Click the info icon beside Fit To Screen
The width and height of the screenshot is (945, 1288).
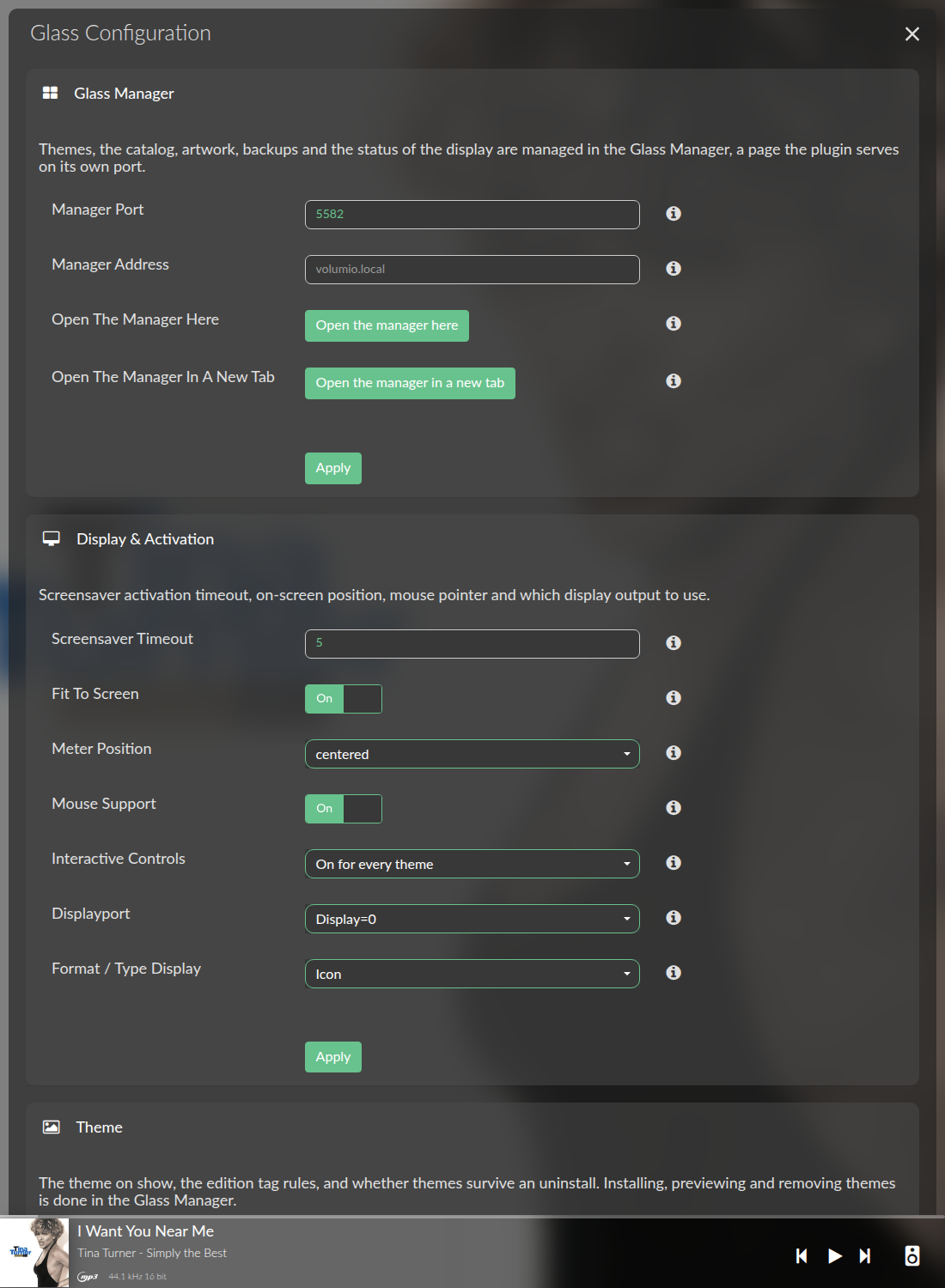pos(674,698)
